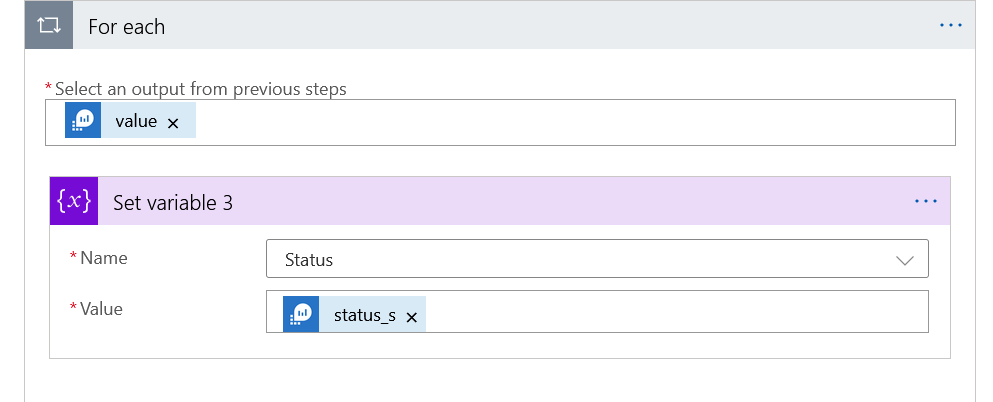Click the Value field label
993x402 pixels.
(101, 309)
